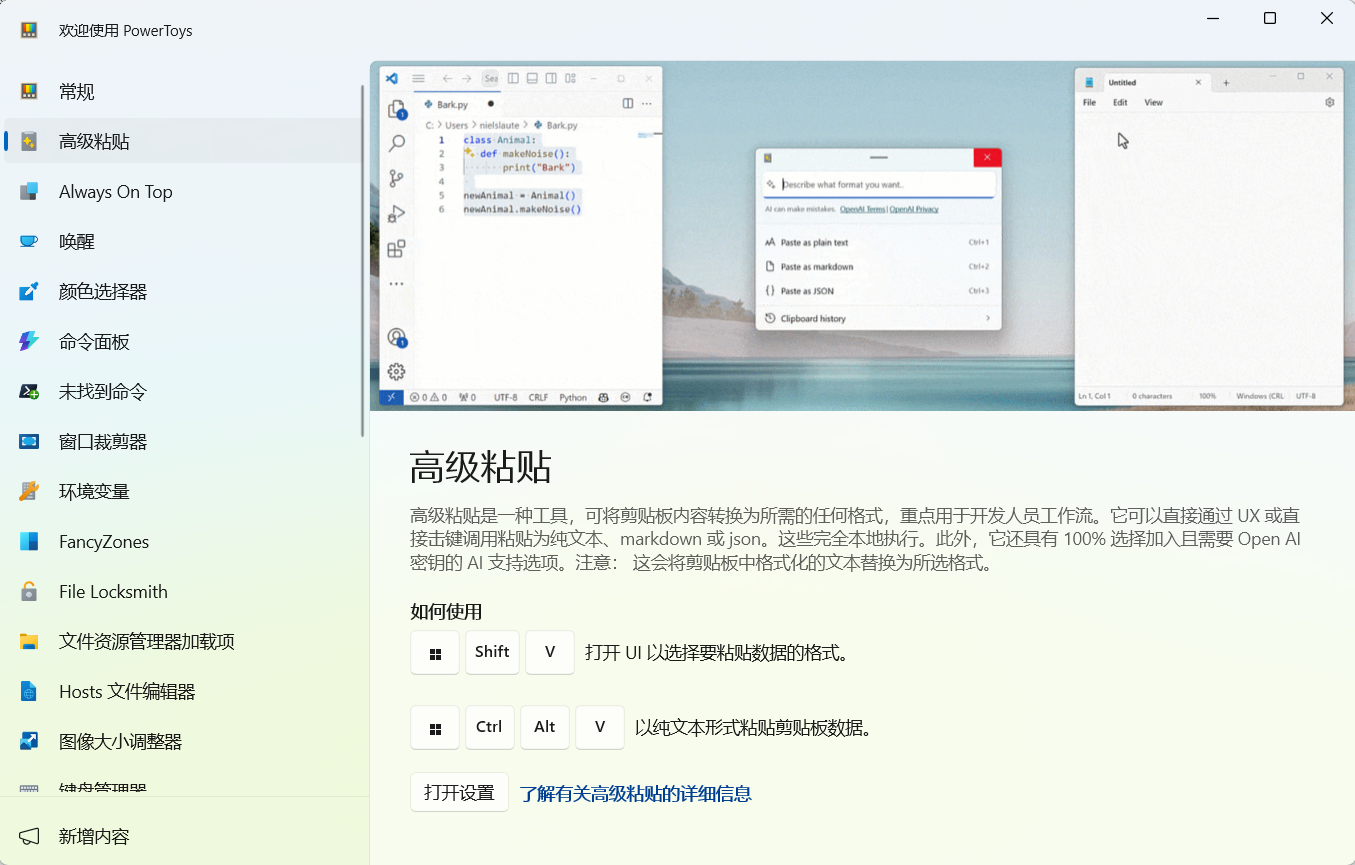Click the text 打开 UI 以选择要粘贴数据的格式。
The image size is (1355, 865).
(x=717, y=653)
